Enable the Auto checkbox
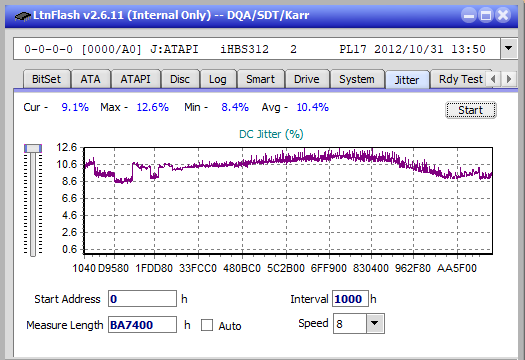 [x=207, y=325]
